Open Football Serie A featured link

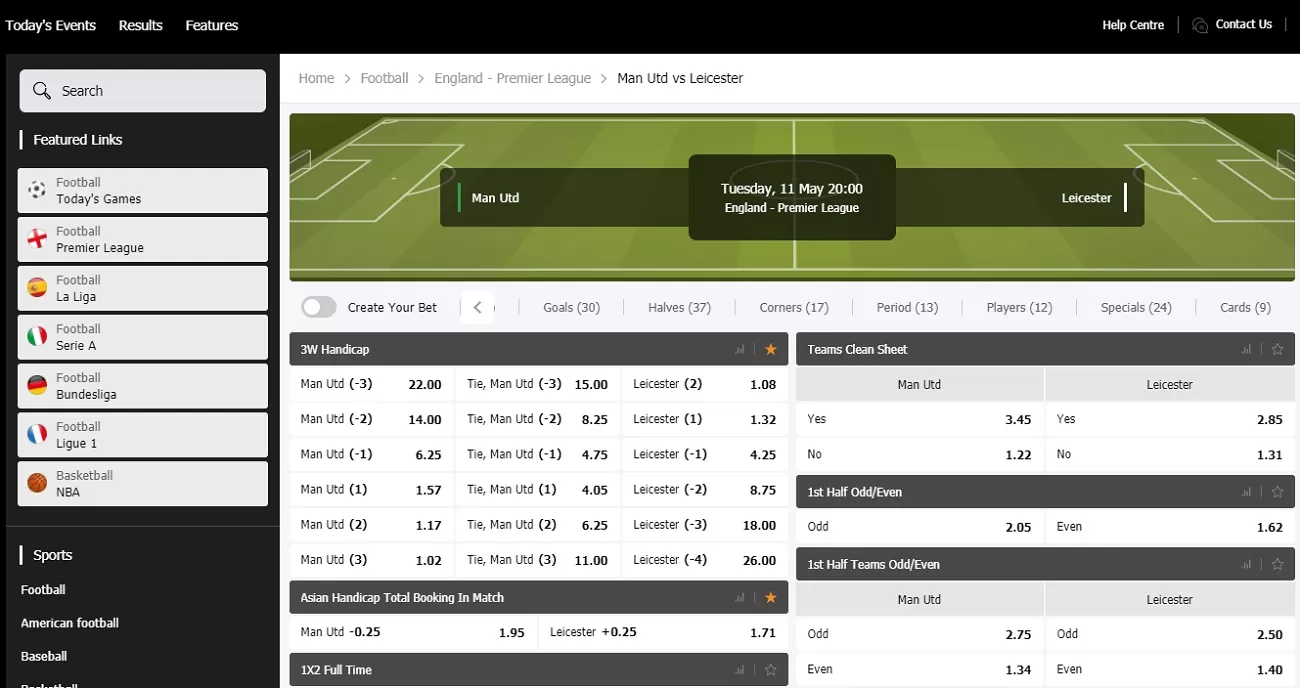pyautogui.click(x=143, y=337)
